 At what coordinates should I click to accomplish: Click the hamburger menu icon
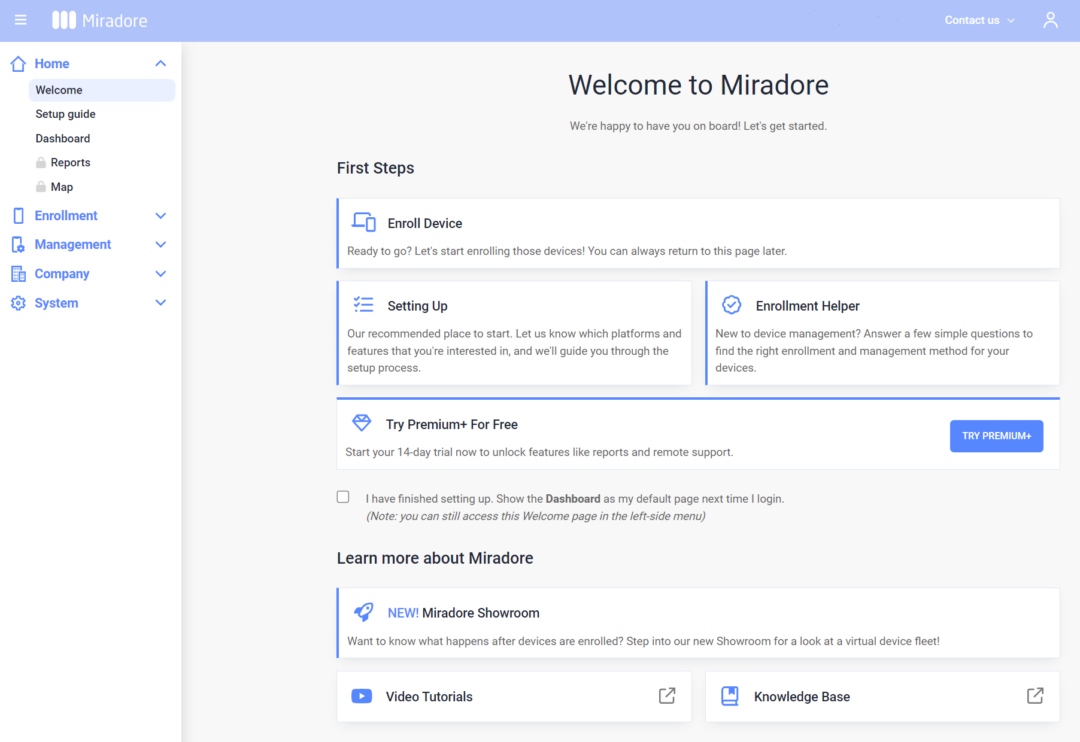click(20, 20)
